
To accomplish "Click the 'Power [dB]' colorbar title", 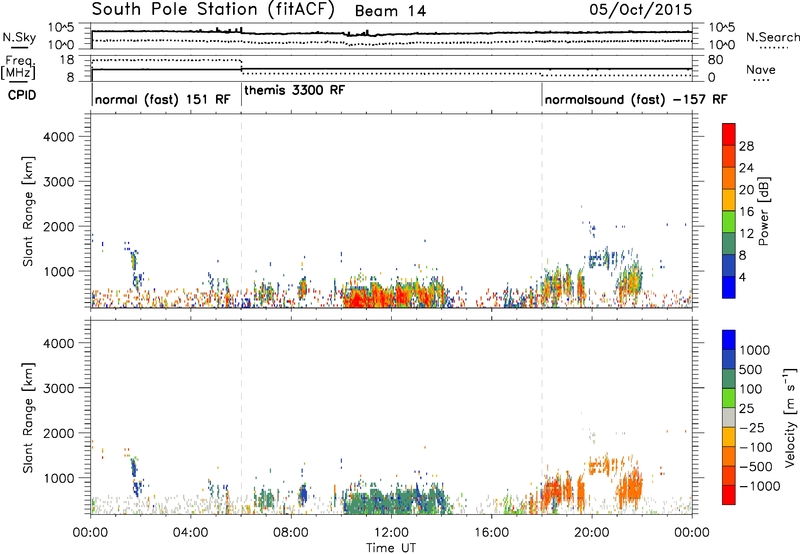I will [763, 211].
